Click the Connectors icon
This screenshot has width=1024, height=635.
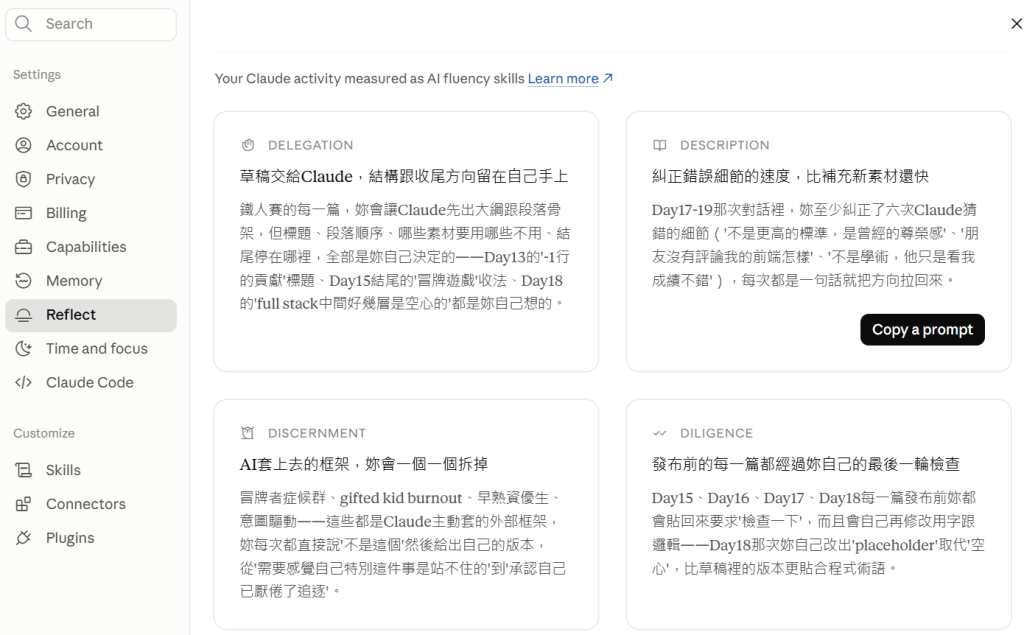24,504
